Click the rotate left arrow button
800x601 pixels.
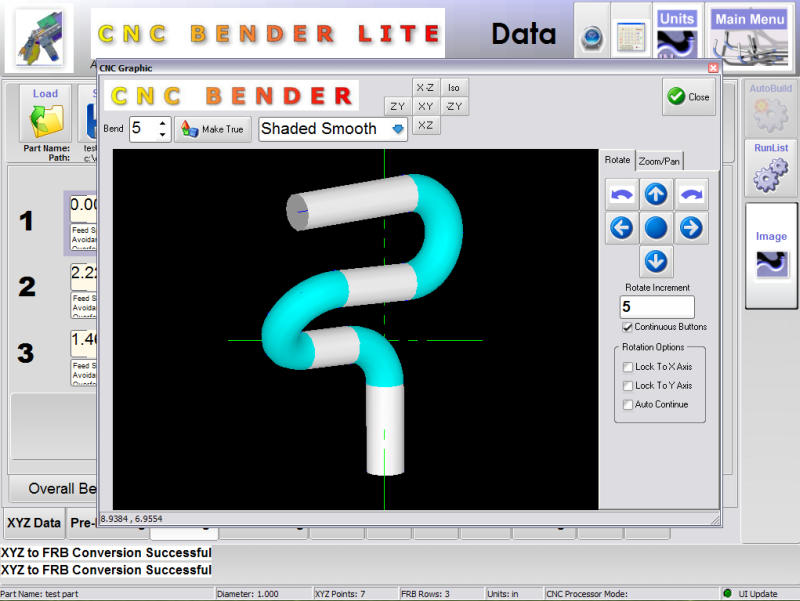(621, 228)
